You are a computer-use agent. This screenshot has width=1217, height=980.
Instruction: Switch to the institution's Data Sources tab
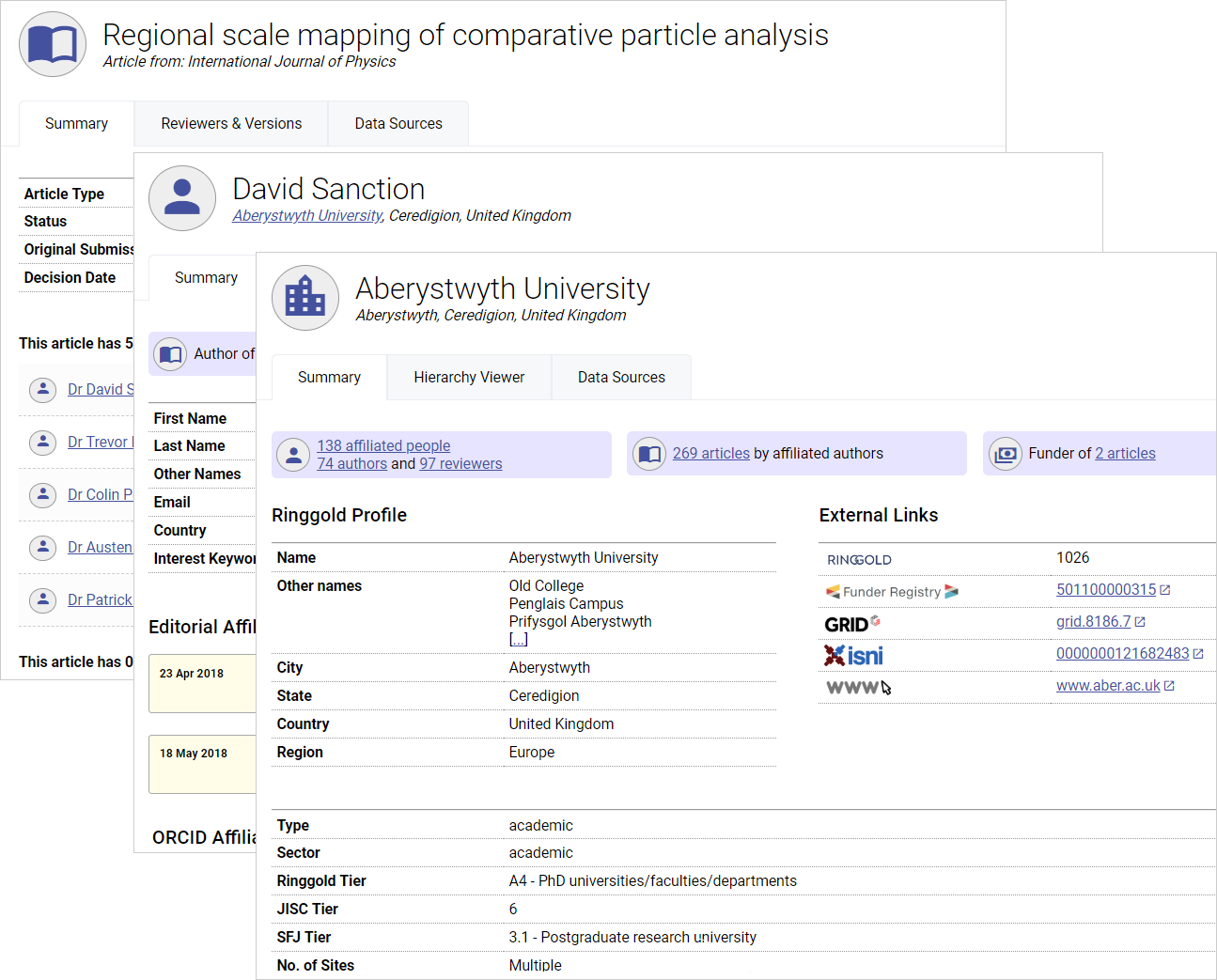620,377
